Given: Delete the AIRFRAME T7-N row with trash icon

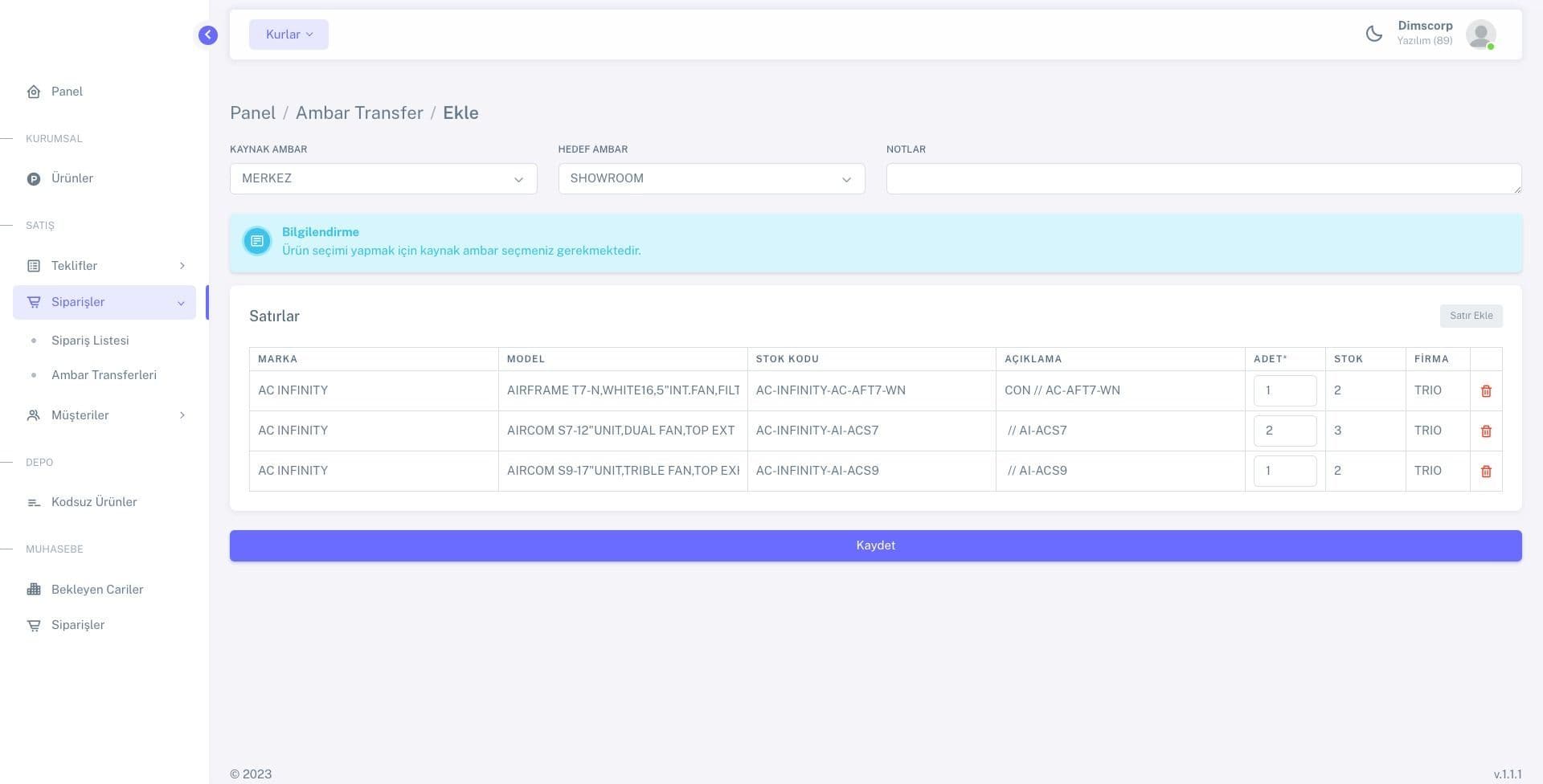Looking at the screenshot, I should (1486, 391).
